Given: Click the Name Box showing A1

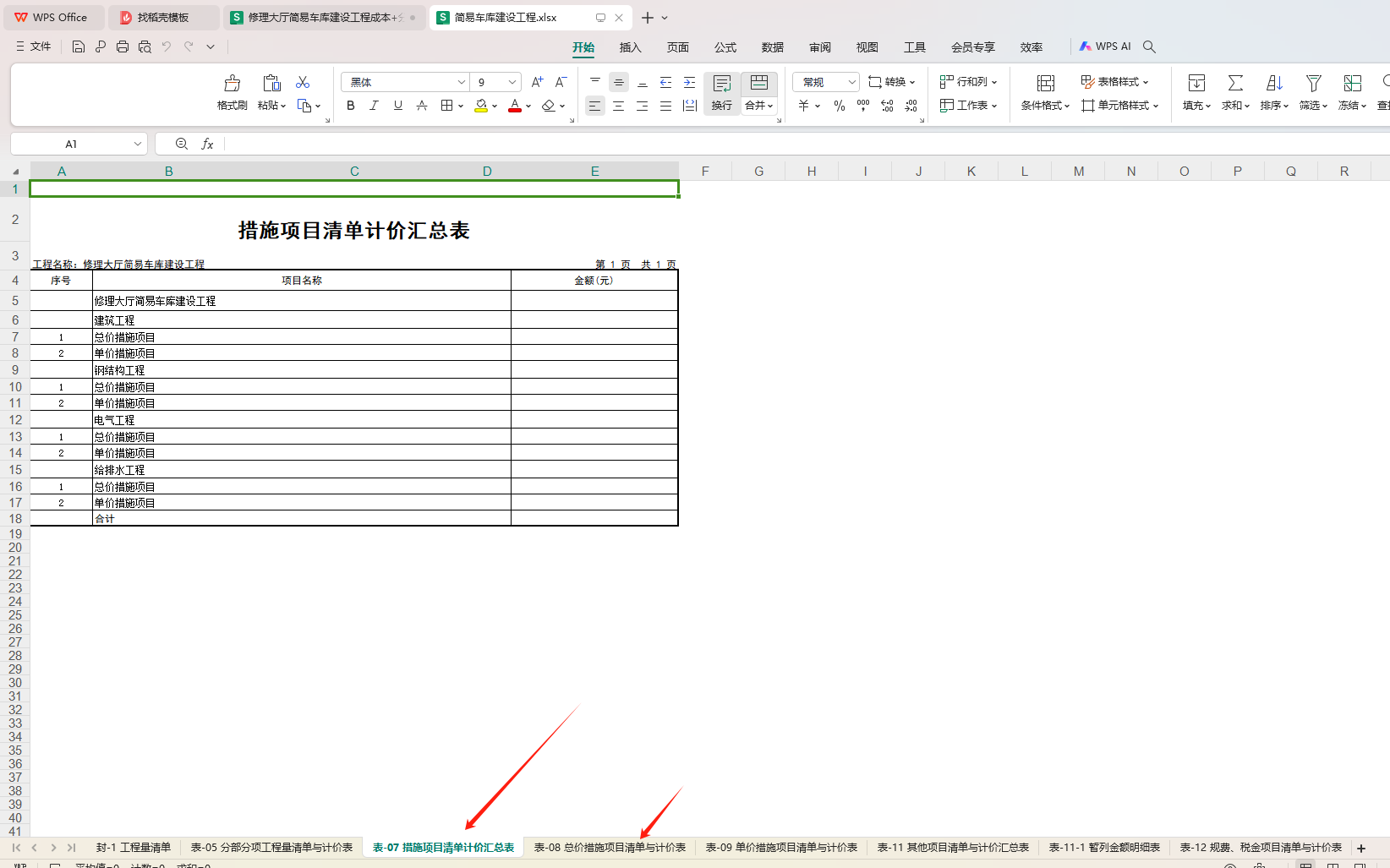Looking at the screenshot, I should click(x=79, y=144).
